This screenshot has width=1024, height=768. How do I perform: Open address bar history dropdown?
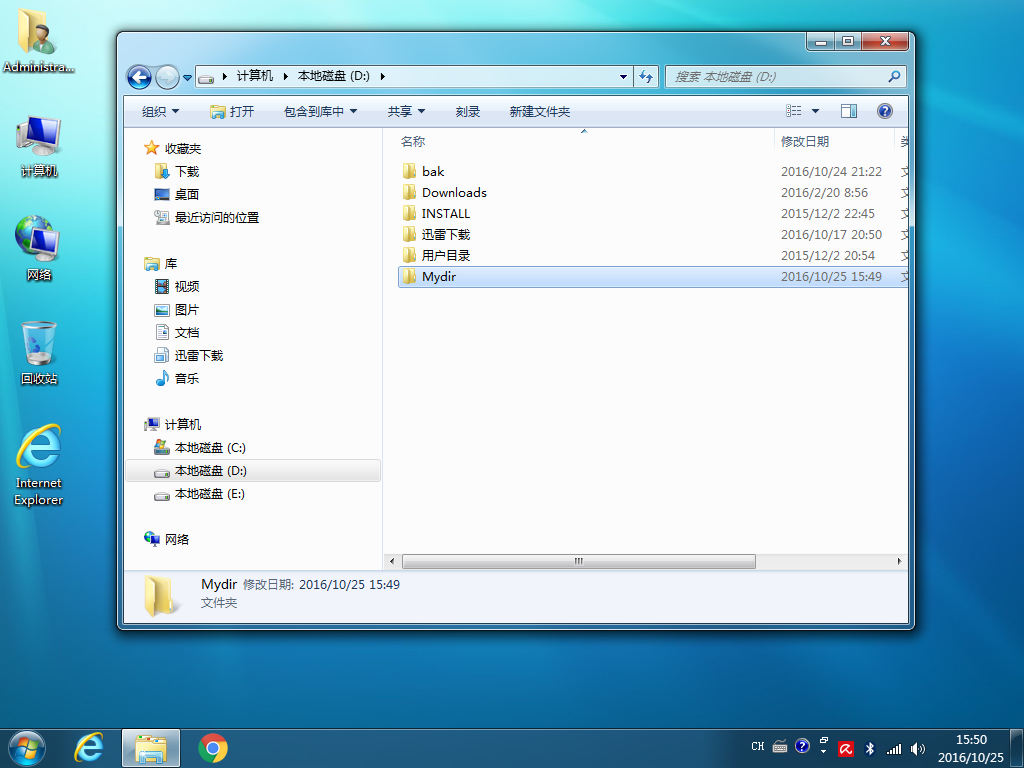pyautogui.click(x=623, y=76)
